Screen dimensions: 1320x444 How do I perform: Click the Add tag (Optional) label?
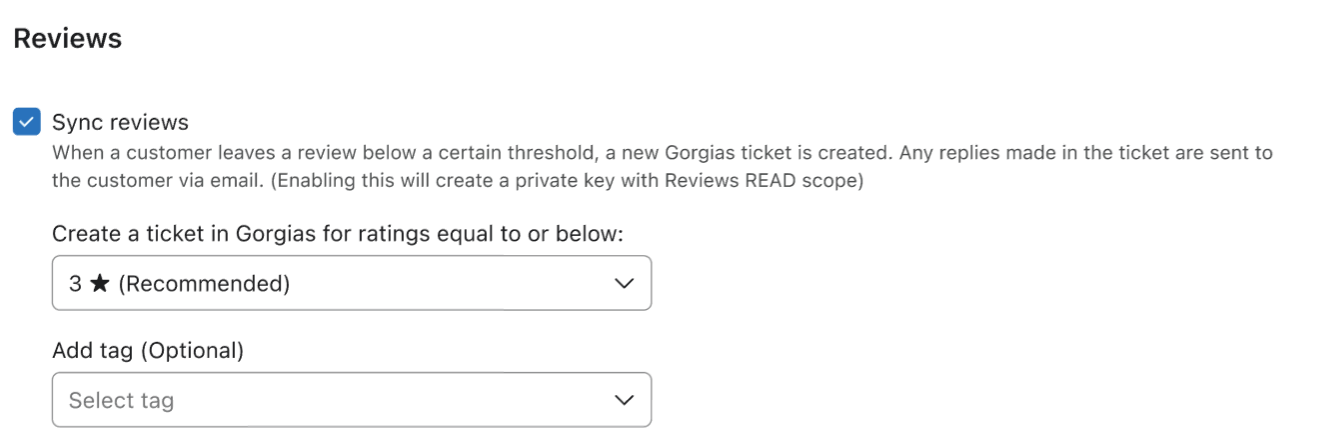click(x=147, y=350)
